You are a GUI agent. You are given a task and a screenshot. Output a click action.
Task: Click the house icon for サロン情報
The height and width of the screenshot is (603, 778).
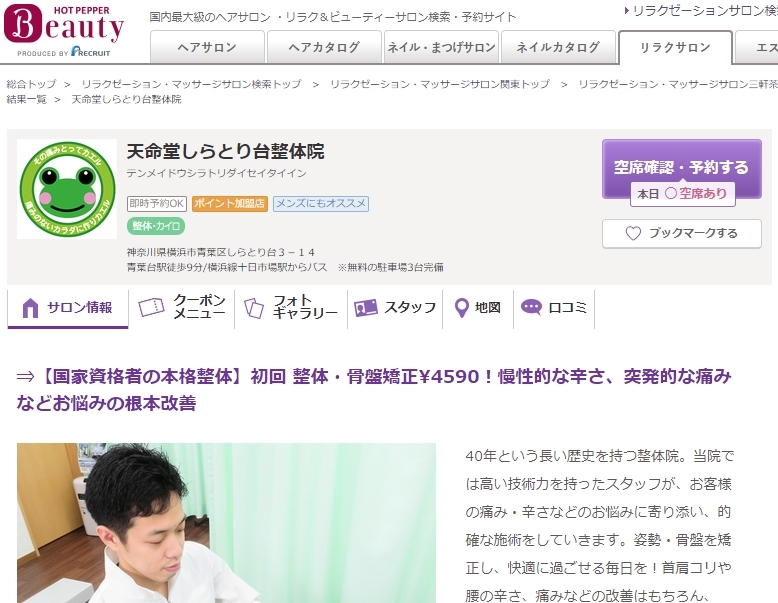pyautogui.click(x=30, y=308)
